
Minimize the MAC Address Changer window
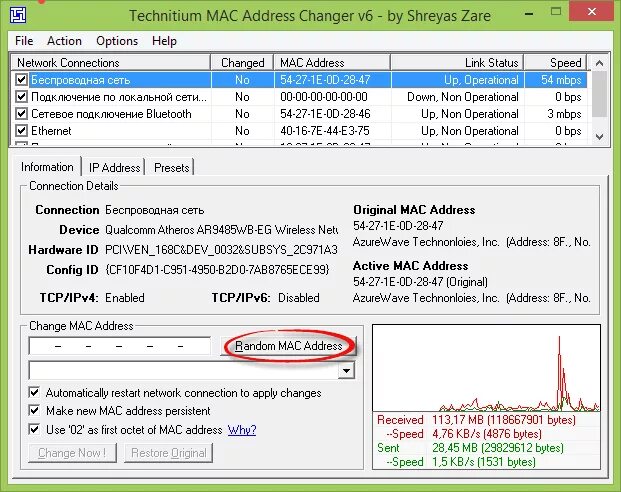[529, 13]
